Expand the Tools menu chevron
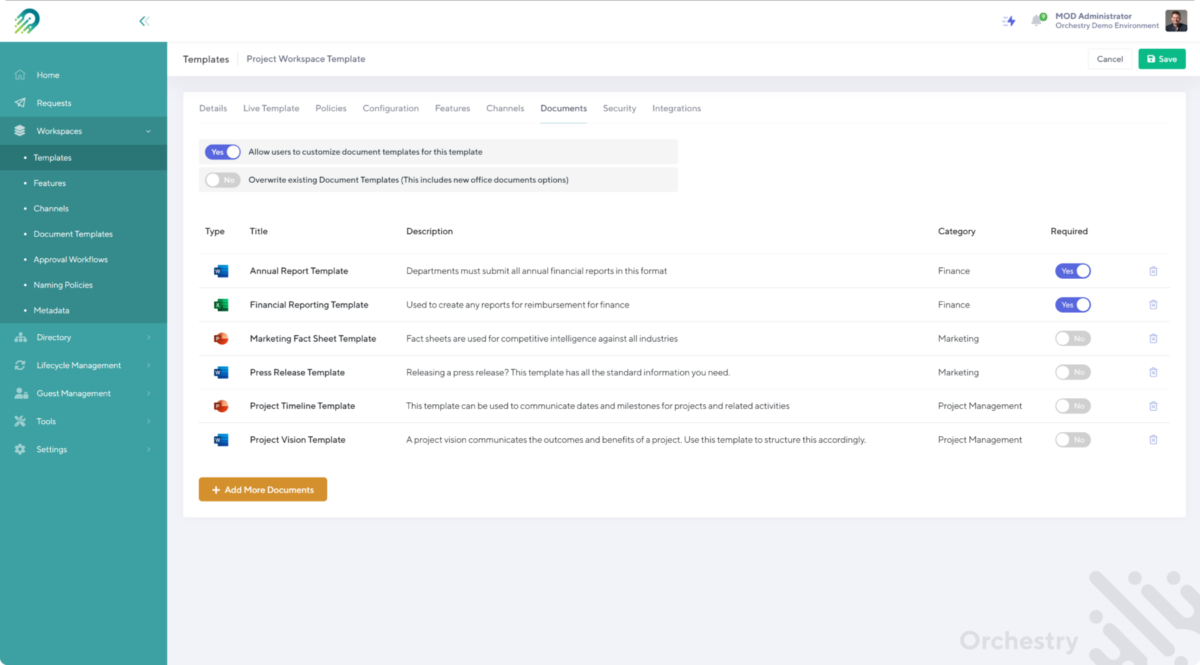1200x665 pixels. click(x=148, y=421)
